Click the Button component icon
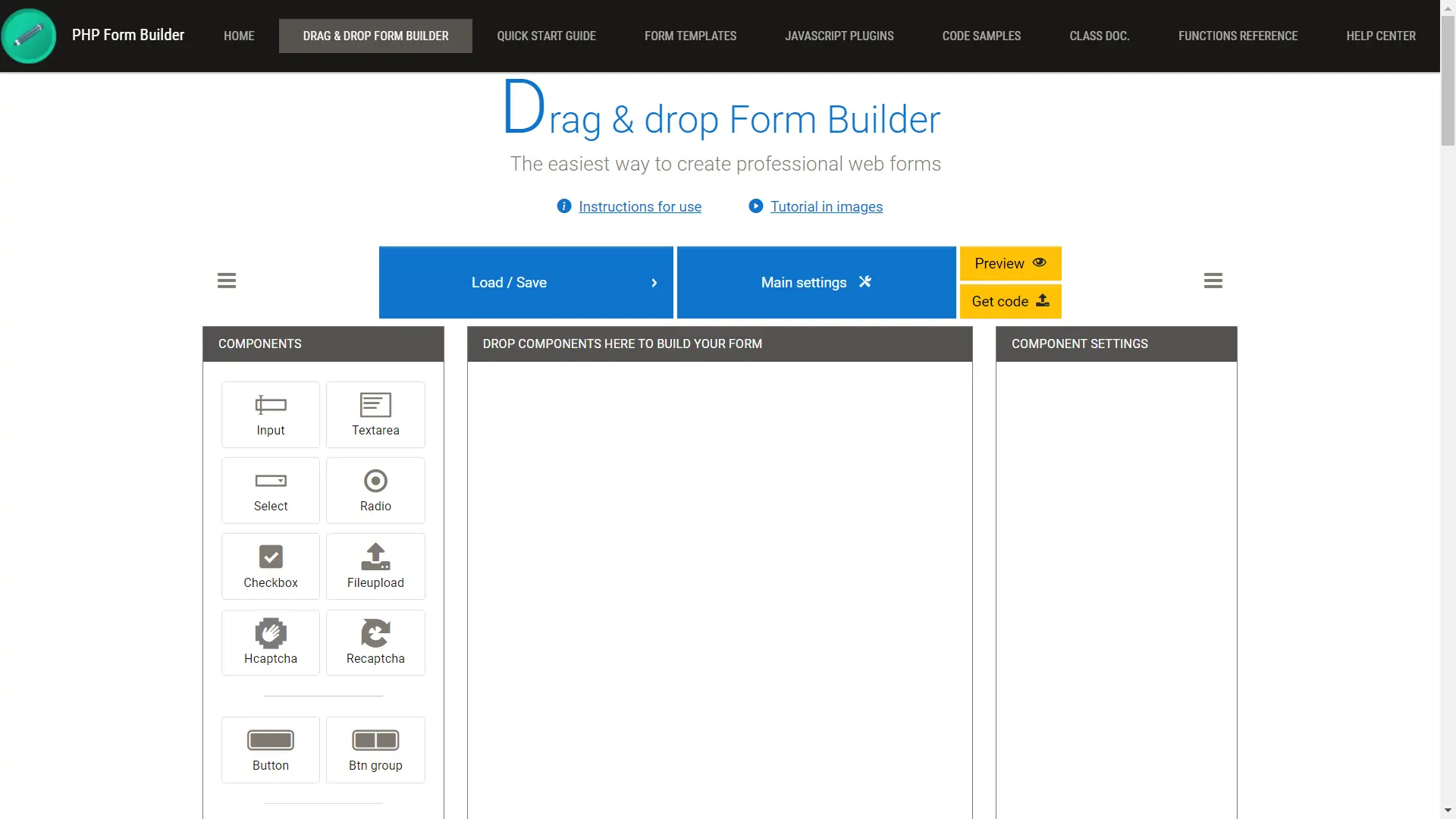This screenshot has width=1456, height=819. pyautogui.click(x=270, y=749)
